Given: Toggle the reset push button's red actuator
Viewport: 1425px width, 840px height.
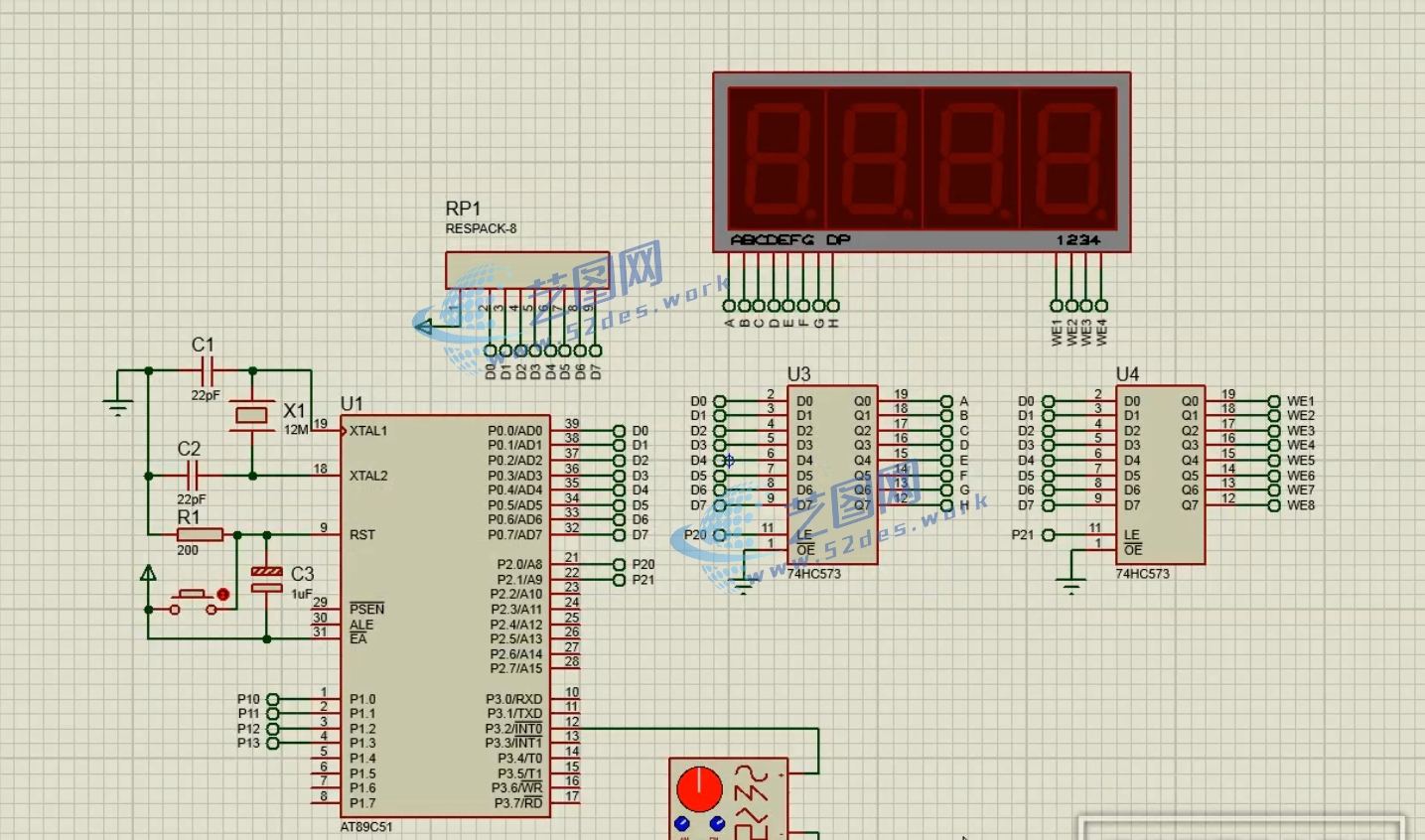Looking at the screenshot, I should [222, 595].
